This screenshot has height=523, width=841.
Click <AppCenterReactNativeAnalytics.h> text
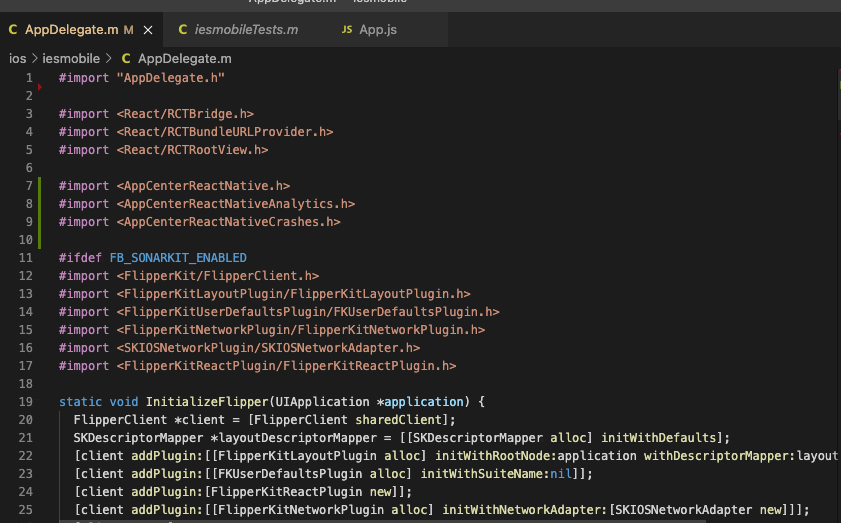click(x=236, y=204)
